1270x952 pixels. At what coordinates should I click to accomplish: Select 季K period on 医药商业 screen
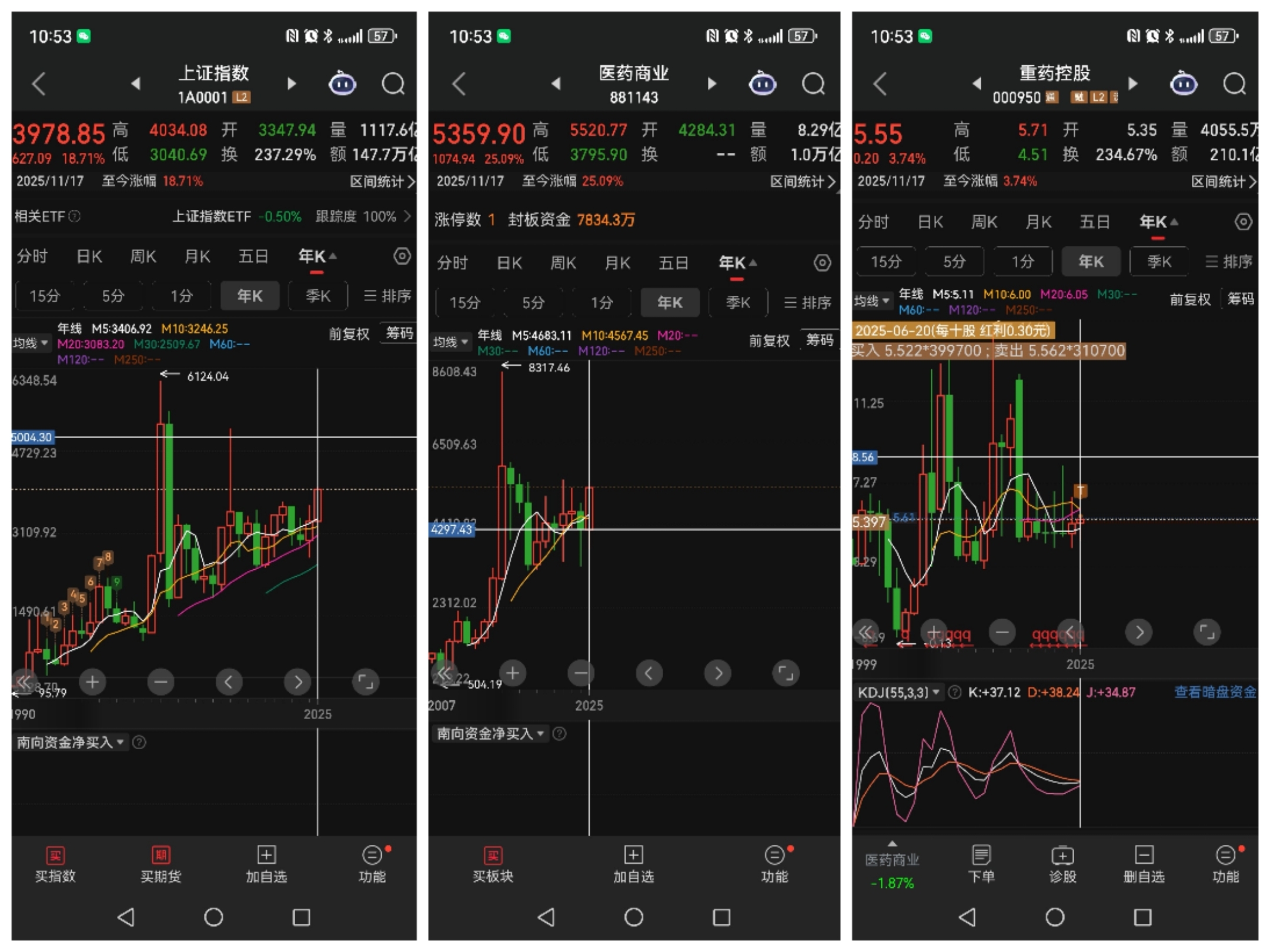click(x=738, y=302)
